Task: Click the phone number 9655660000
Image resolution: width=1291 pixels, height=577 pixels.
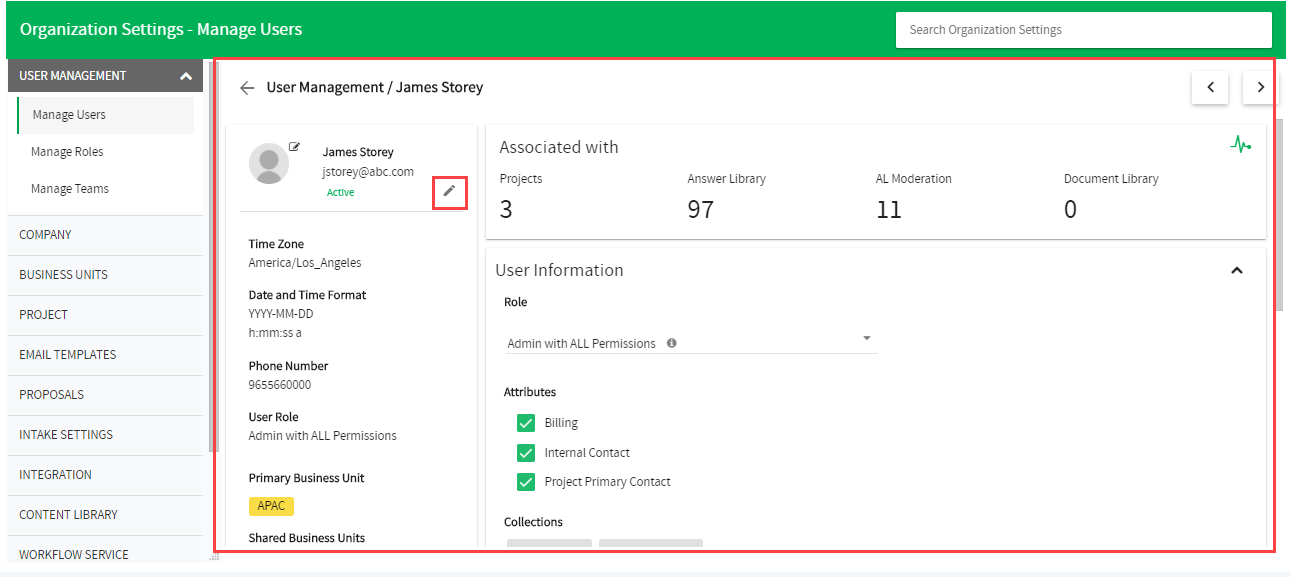Action: click(x=280, y=385)
